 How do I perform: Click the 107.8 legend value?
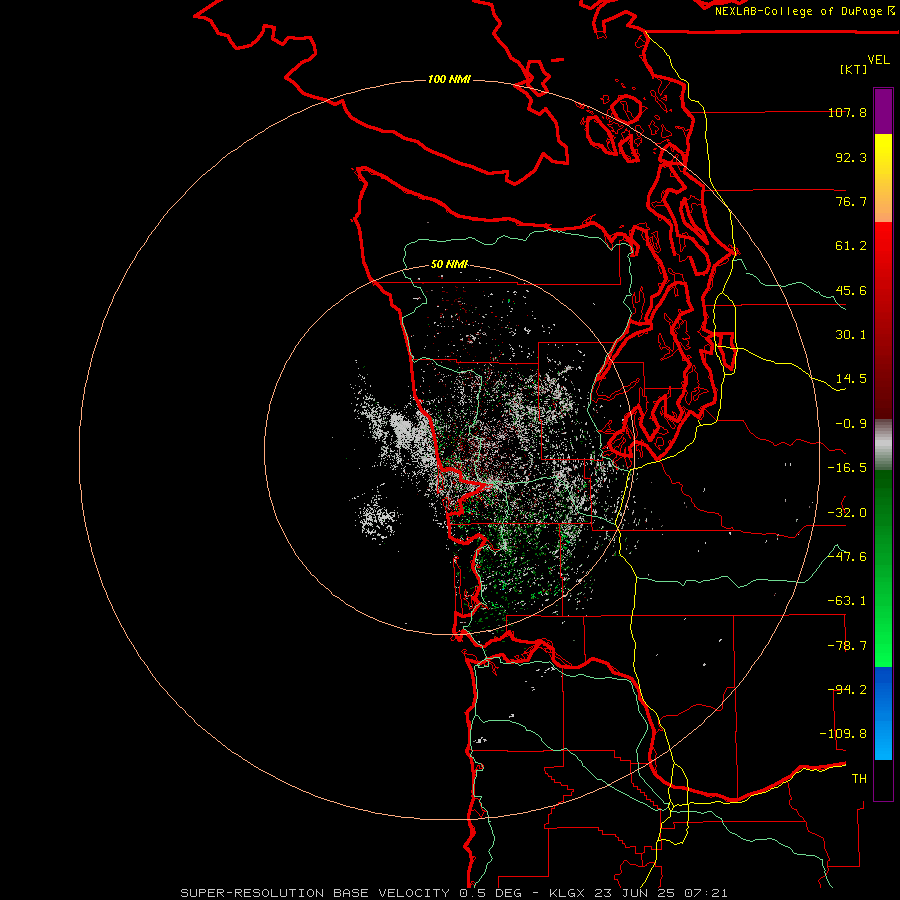point(847,112)
